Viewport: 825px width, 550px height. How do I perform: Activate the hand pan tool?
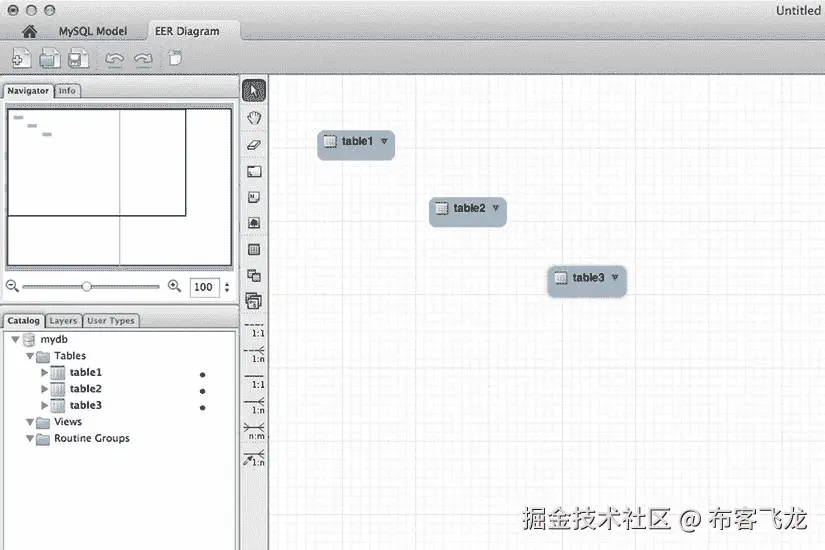tap(254, 118)
